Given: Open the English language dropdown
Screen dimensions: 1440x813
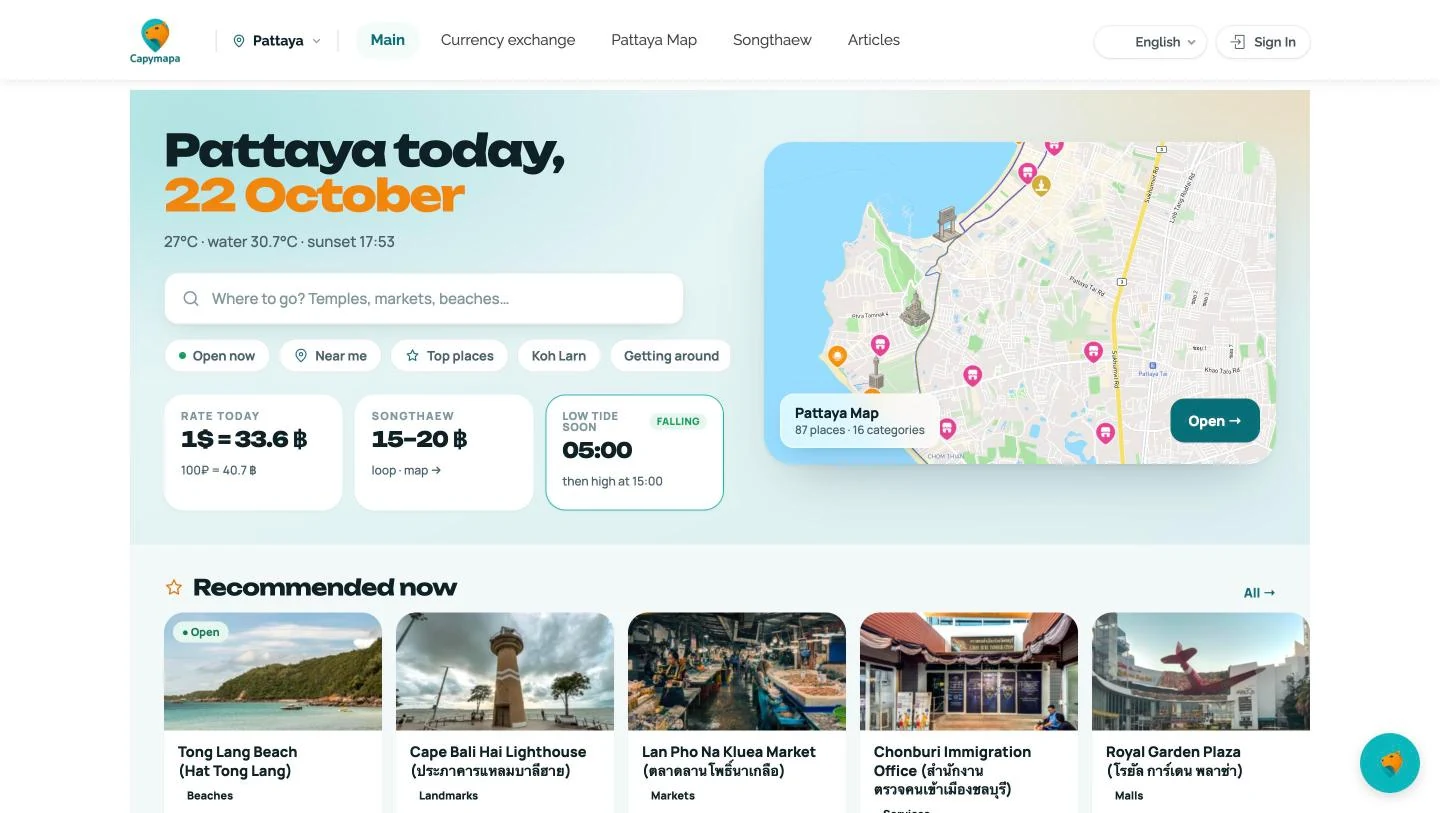Looking at the screenshot, I should tap(1150, 42).
